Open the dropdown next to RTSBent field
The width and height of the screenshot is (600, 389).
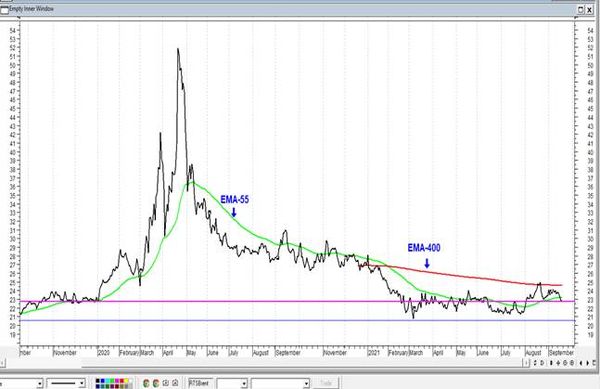coord(244,383)
